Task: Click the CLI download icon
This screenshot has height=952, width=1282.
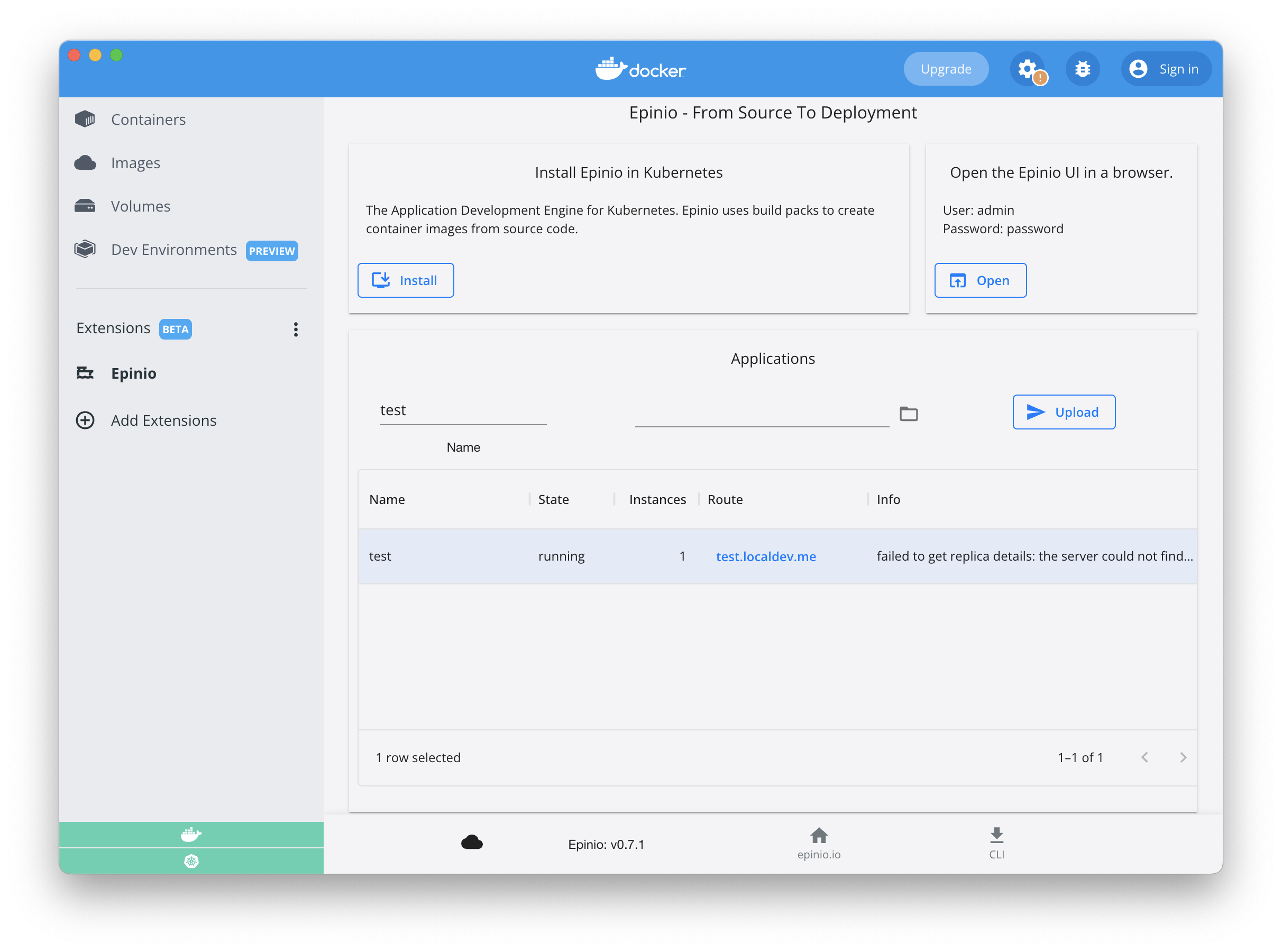Action: (996, 836)
